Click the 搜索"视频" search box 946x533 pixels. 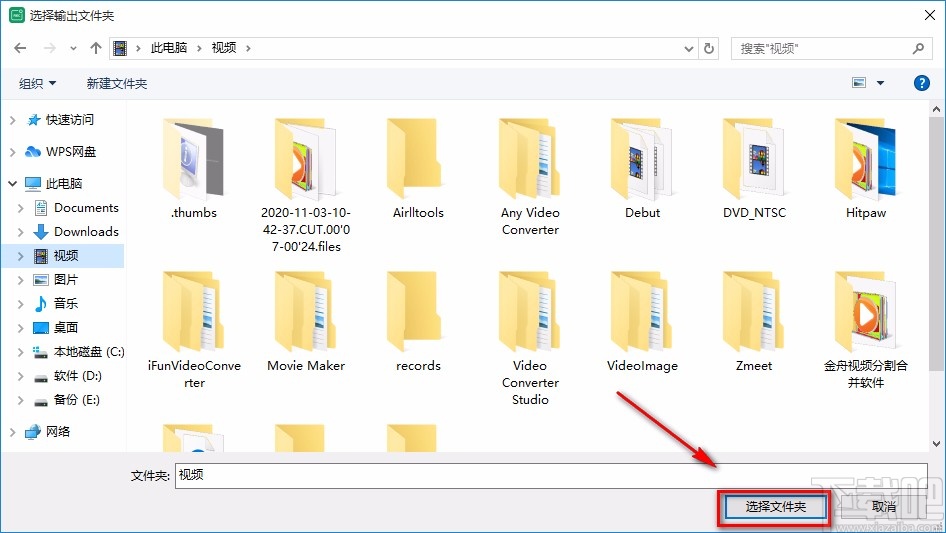[820, 48]
